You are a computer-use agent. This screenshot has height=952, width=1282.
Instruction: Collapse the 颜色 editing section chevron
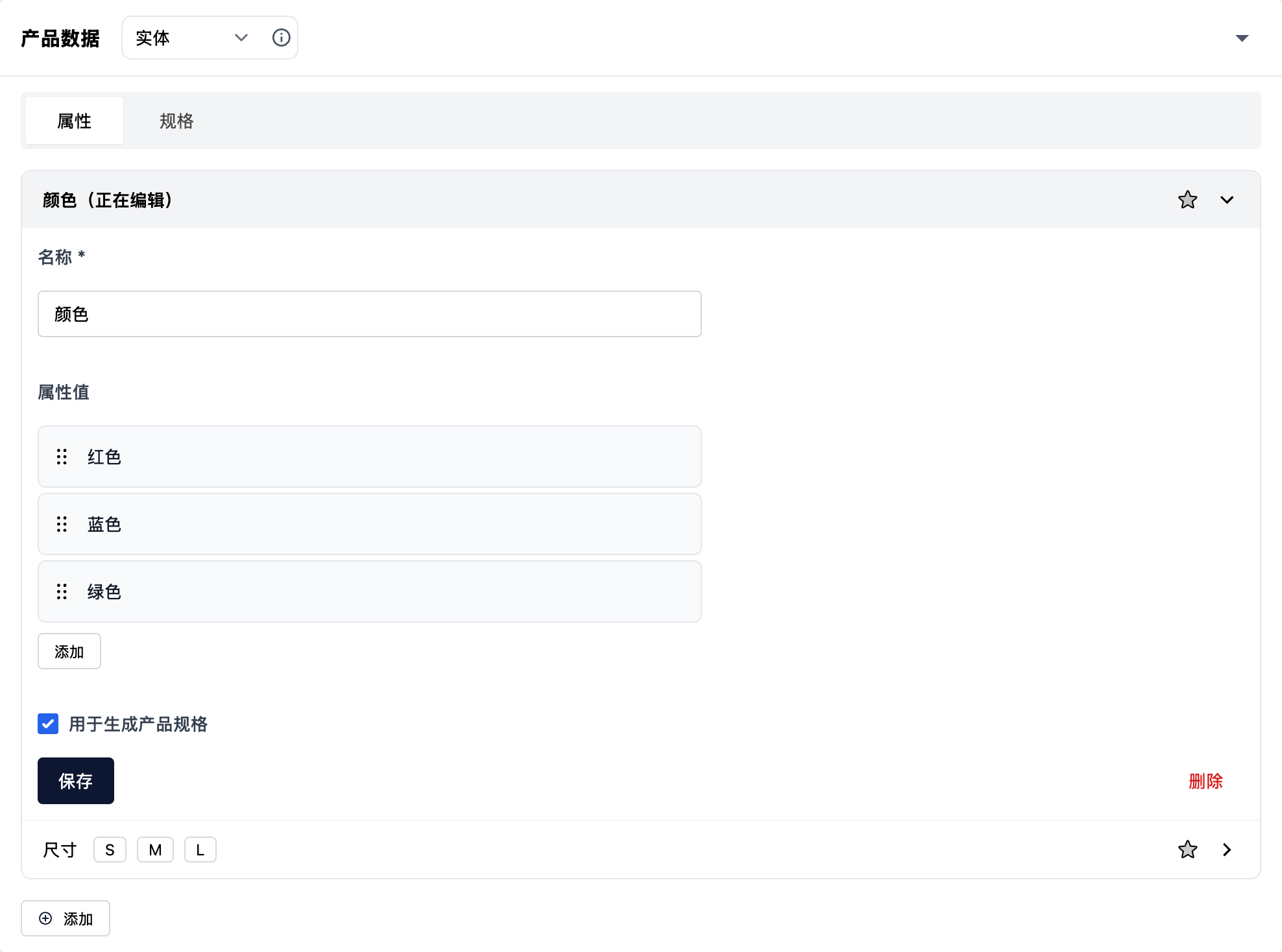1226,200
